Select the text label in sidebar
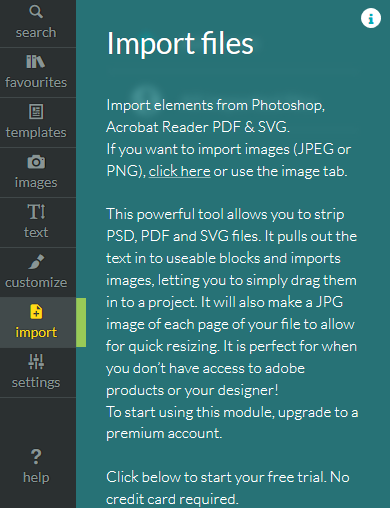The height and width of the screenshot is (508, 390). click(36, 232)
